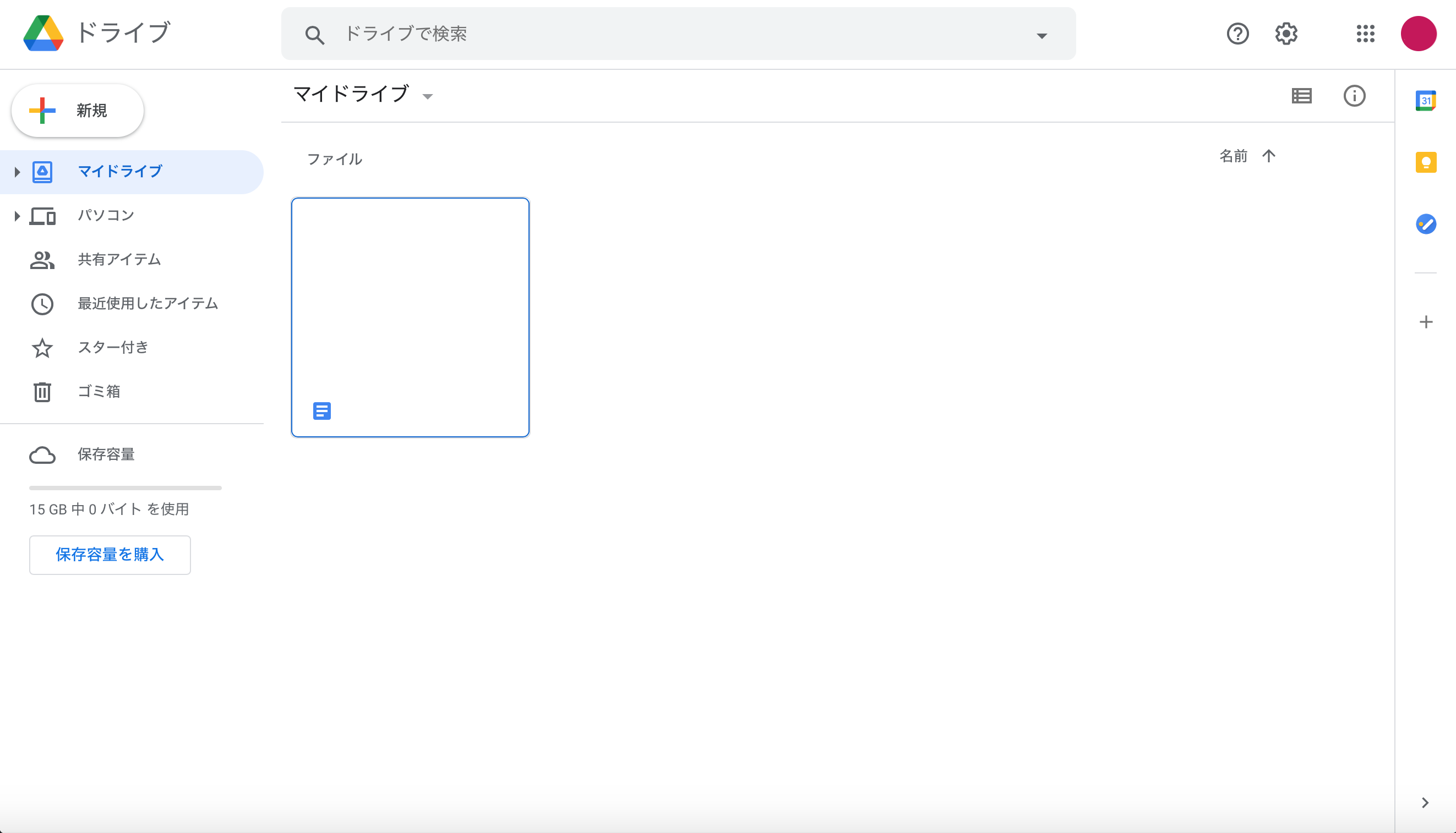Screen dimensions: 1456x833
Task: Open Google Tasks side panel icon
Action: pos(1426,224)
